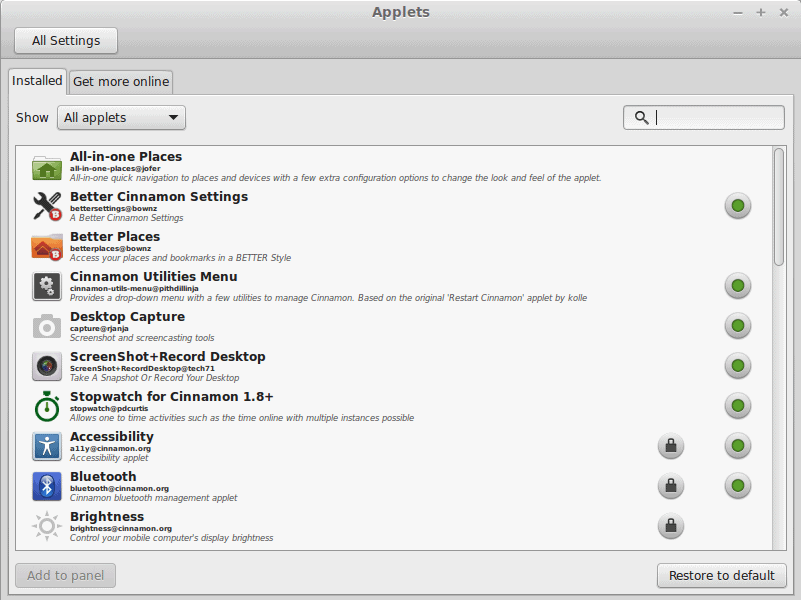801x600 pixels.
Task: Open the Get more online tab
Action: coord(121,82)
